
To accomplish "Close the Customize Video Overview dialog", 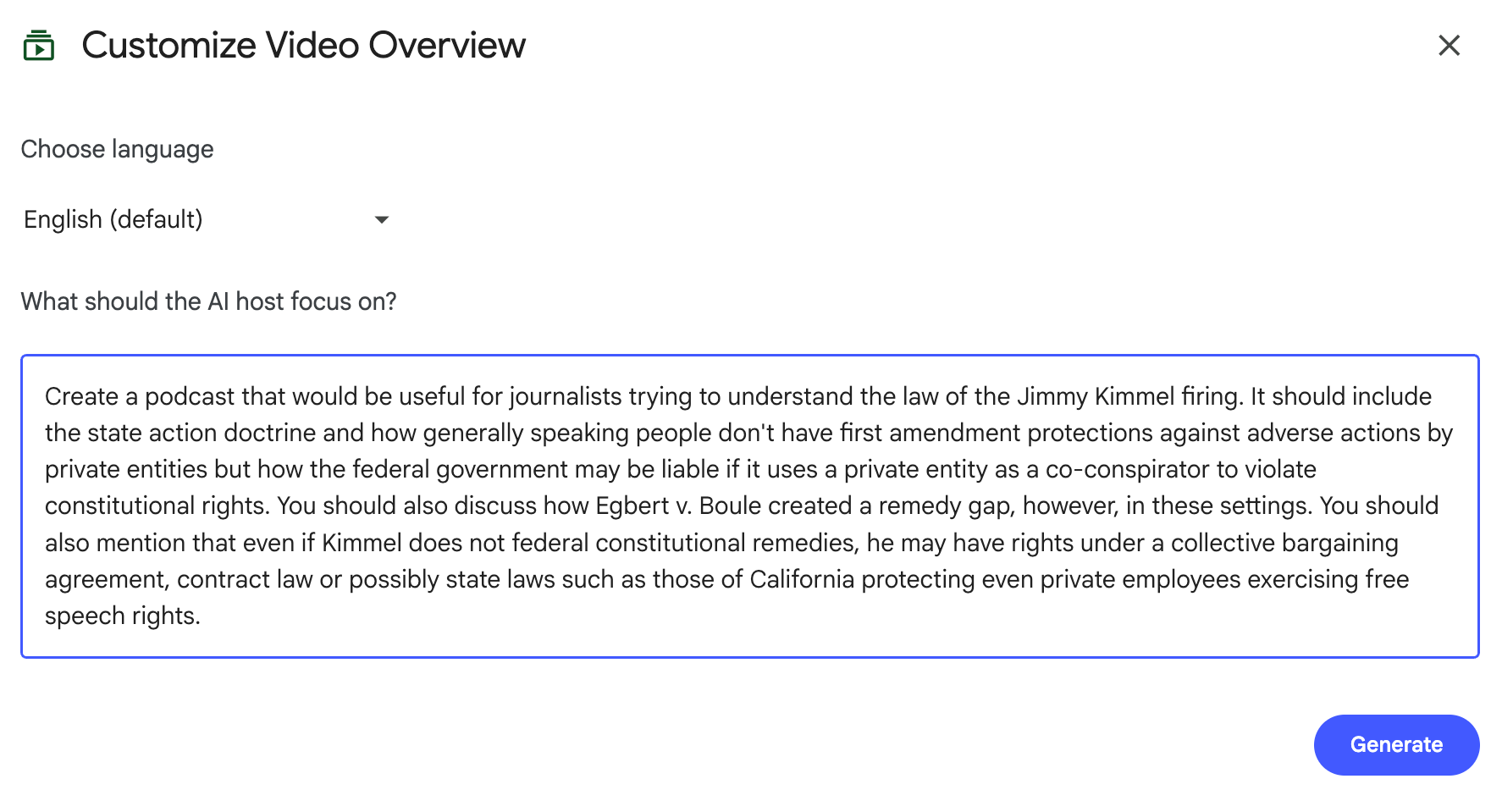I will point(1449,46).
